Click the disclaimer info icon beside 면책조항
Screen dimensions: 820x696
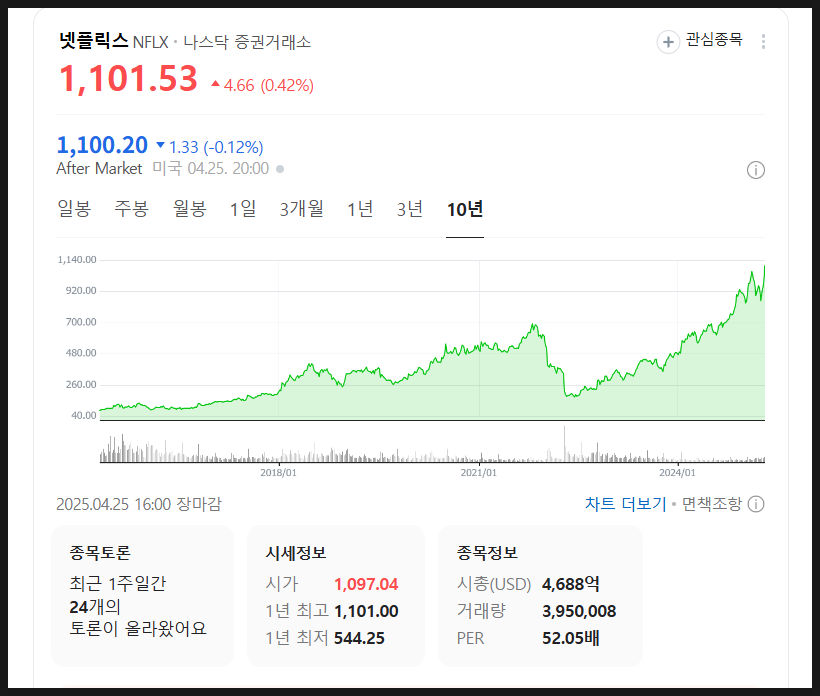click(x=756, y=504)
